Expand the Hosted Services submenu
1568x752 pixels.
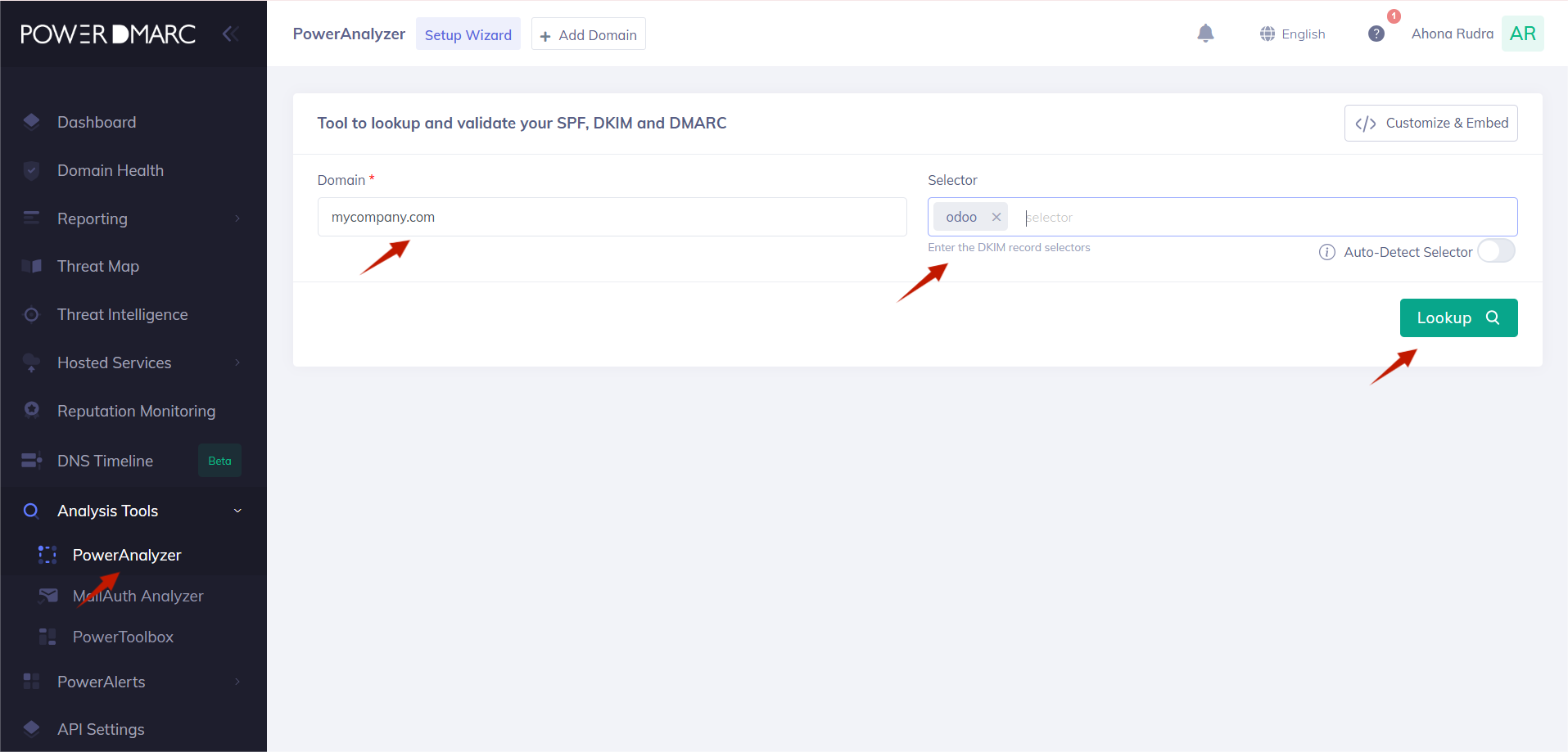click(x=237, y=362)
